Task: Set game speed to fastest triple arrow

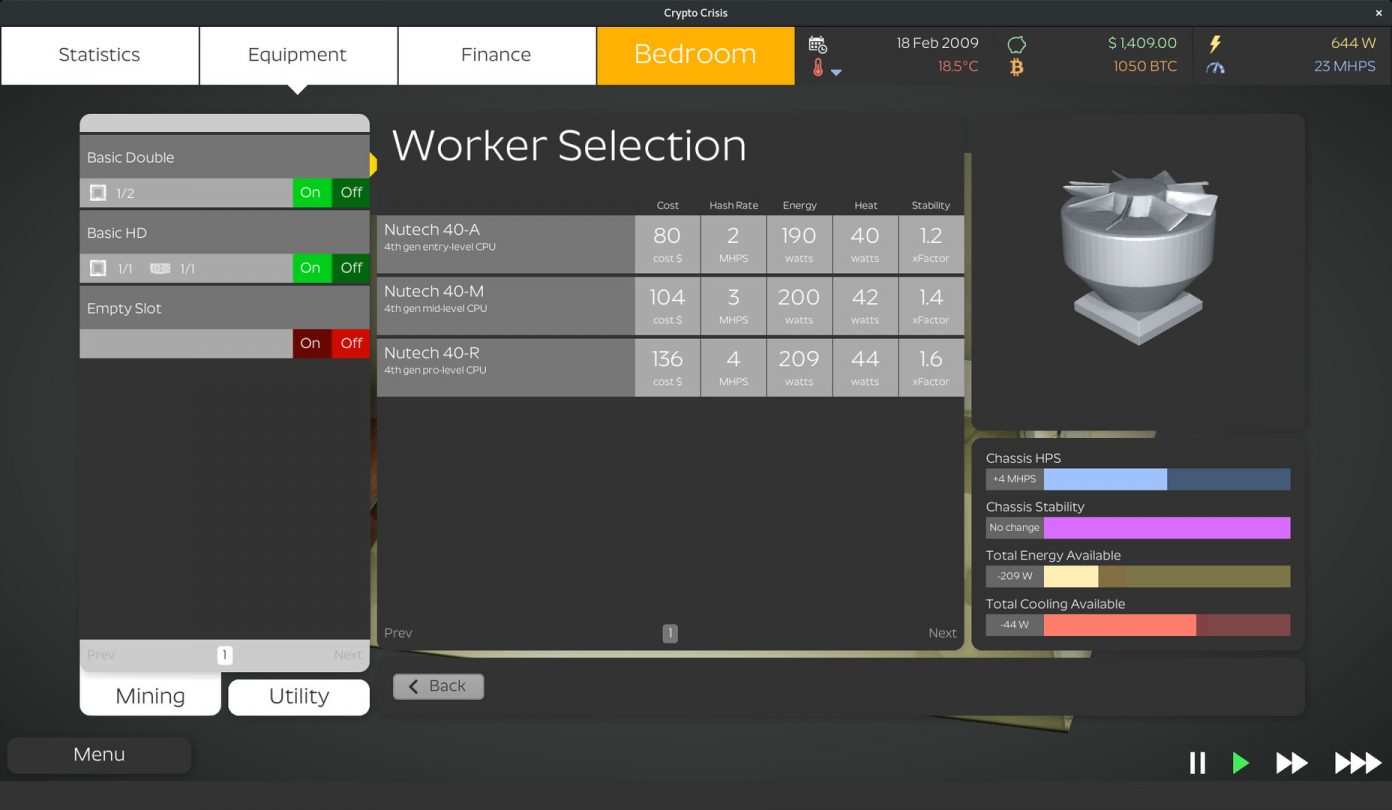Action: (1357, 763)
